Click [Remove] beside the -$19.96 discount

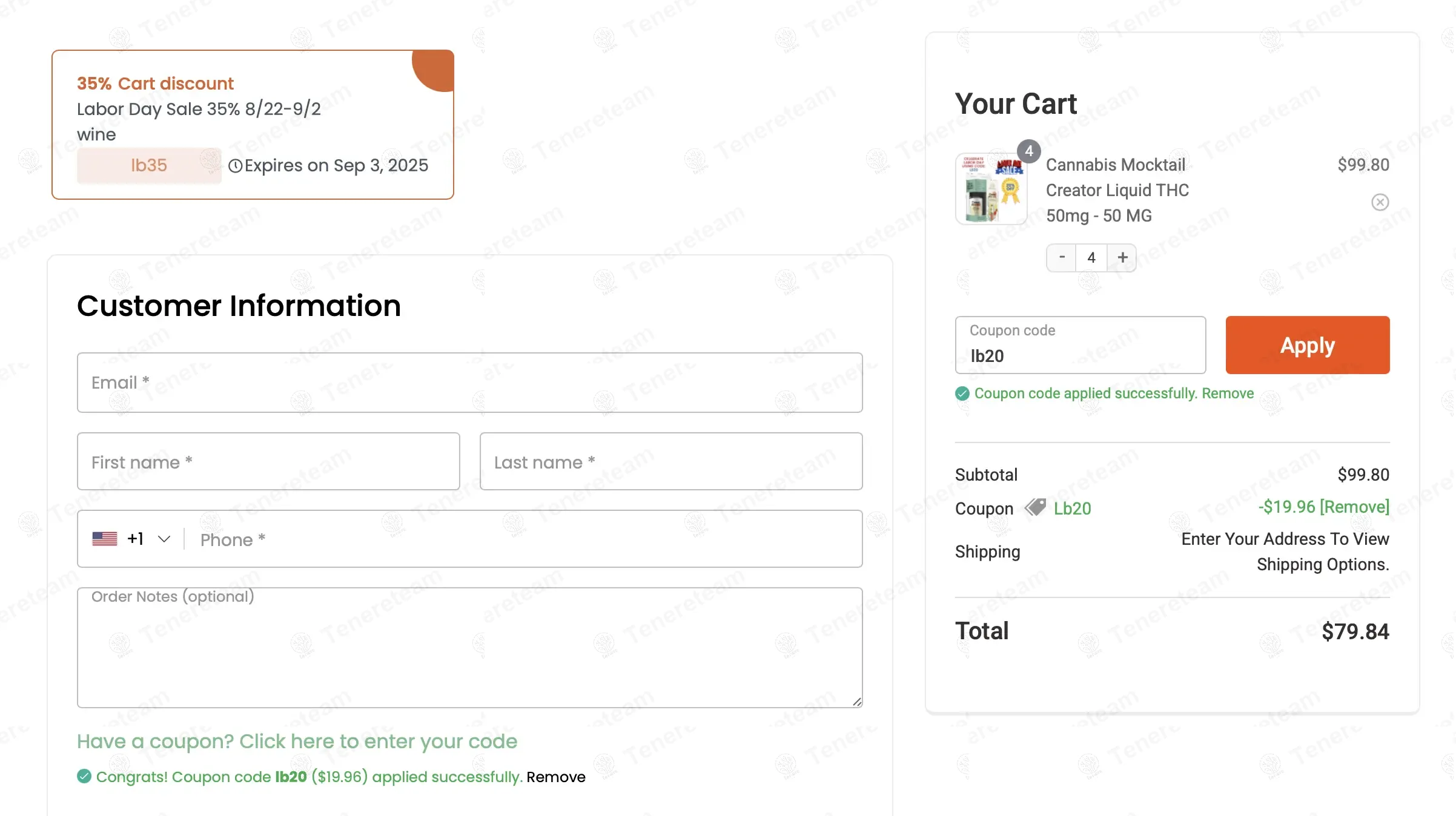pos(1354,507)
